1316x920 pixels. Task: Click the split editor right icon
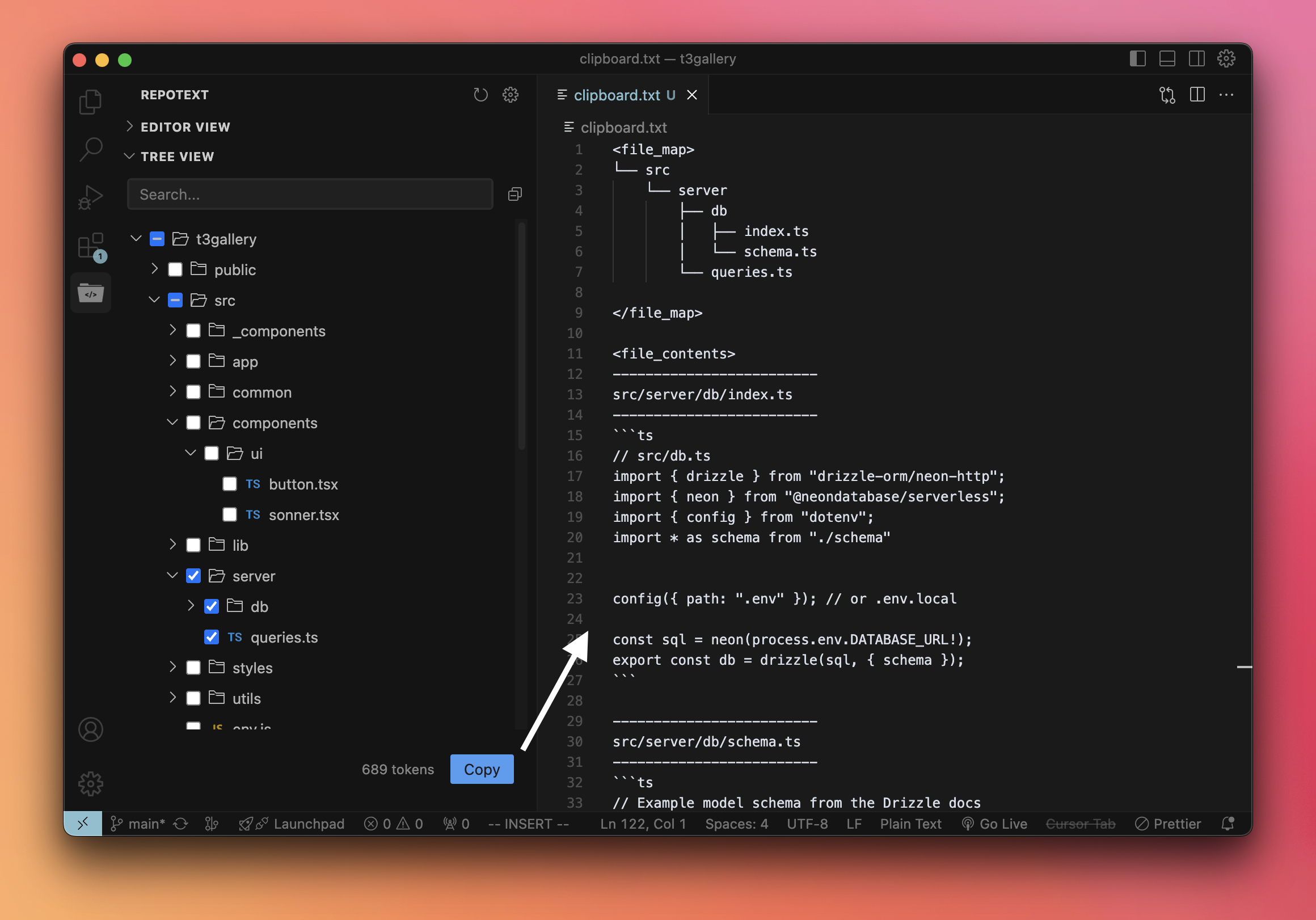tap(1197, 95)
